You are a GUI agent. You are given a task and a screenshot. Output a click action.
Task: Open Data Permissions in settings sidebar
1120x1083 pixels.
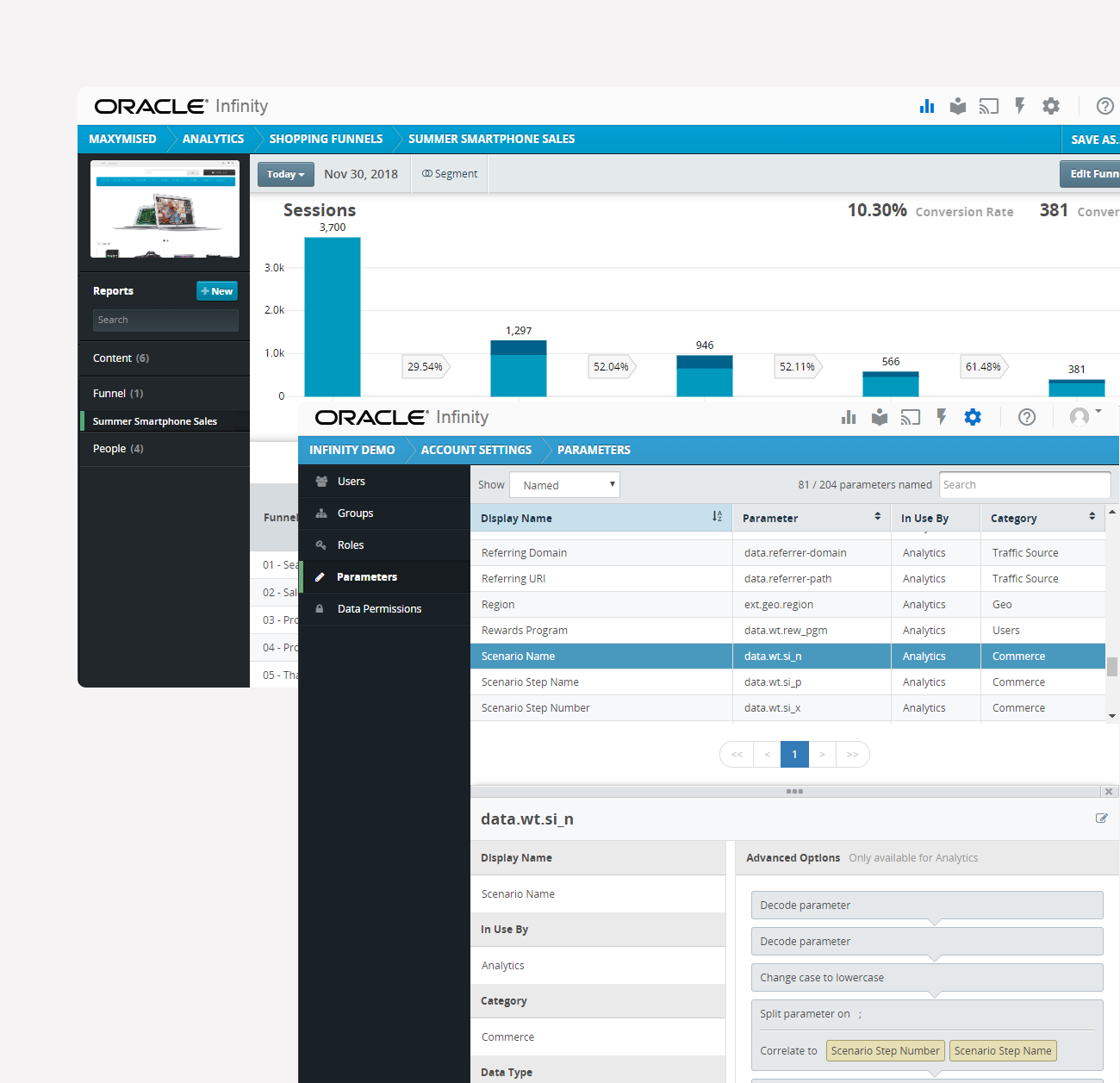click(384, 609)
